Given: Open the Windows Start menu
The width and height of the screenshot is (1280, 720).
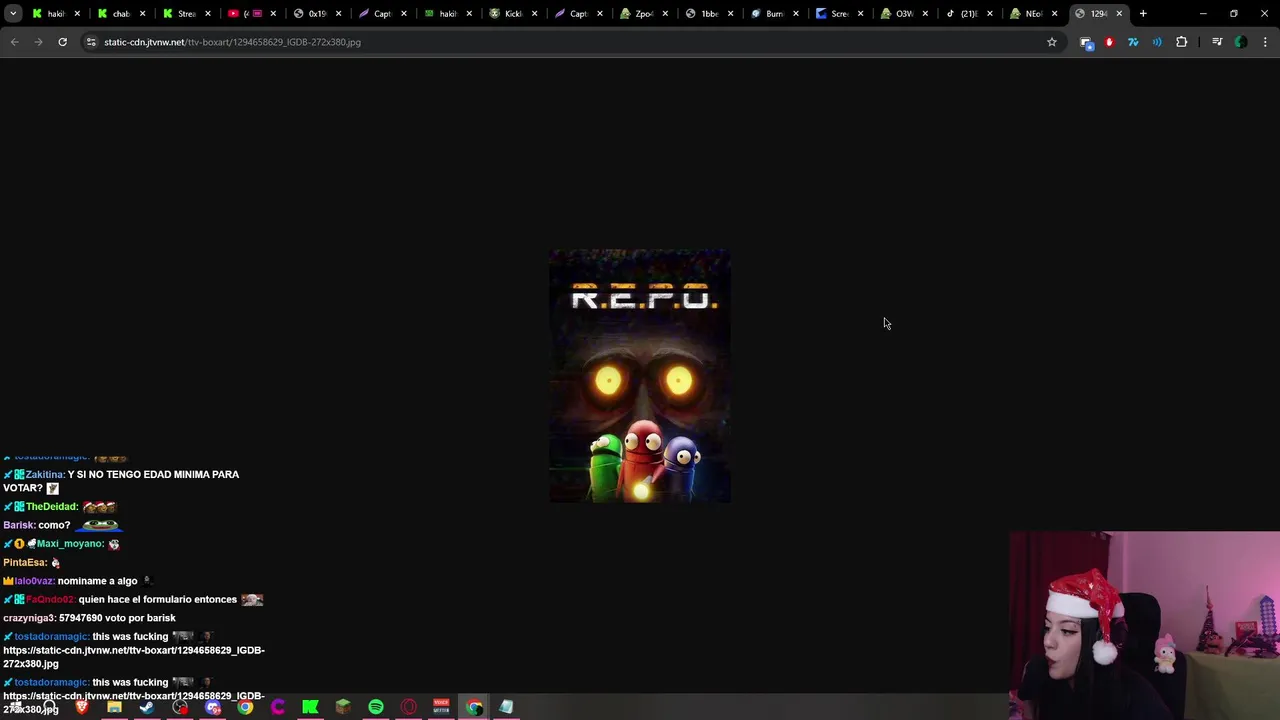Looking at the screenshot, I should coord(16,707).
